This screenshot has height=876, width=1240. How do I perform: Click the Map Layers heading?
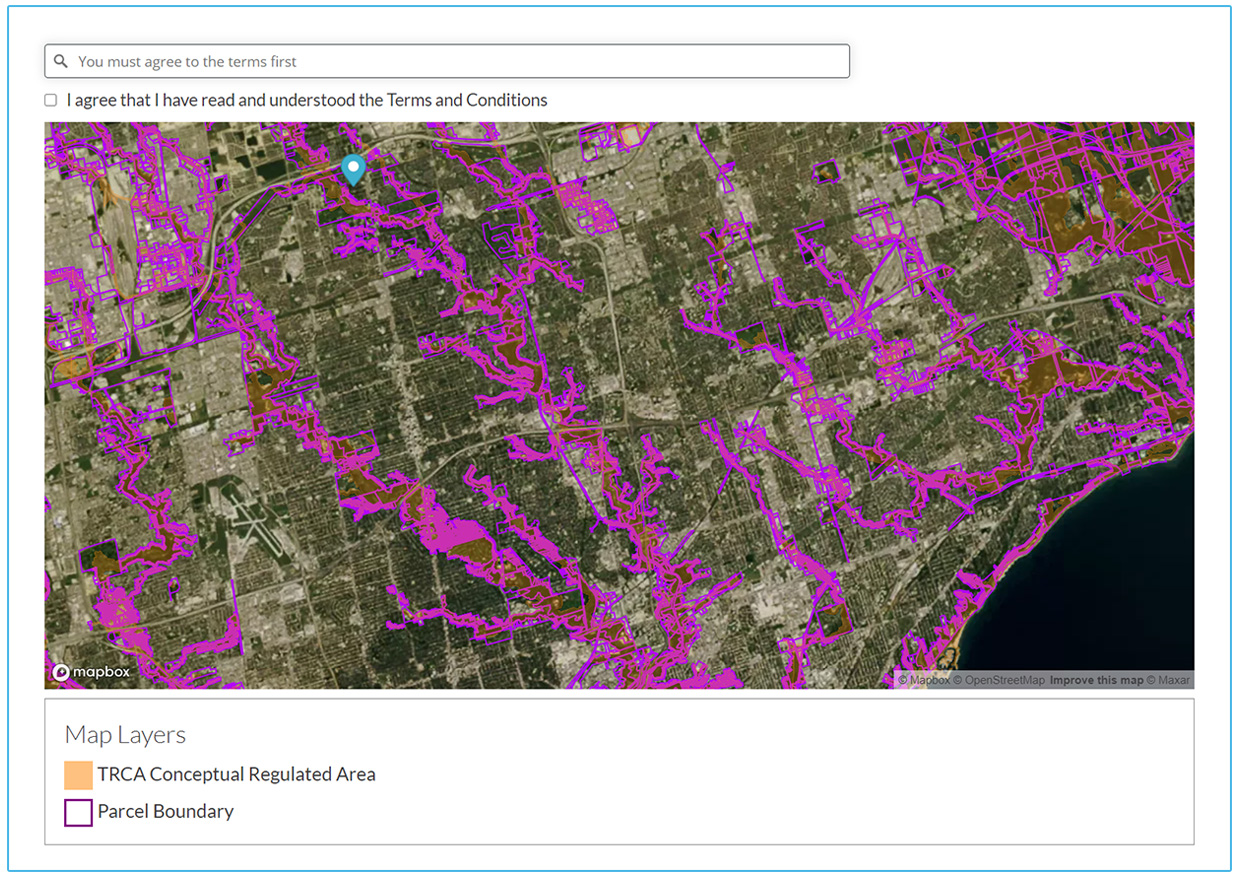click(125, 735)
